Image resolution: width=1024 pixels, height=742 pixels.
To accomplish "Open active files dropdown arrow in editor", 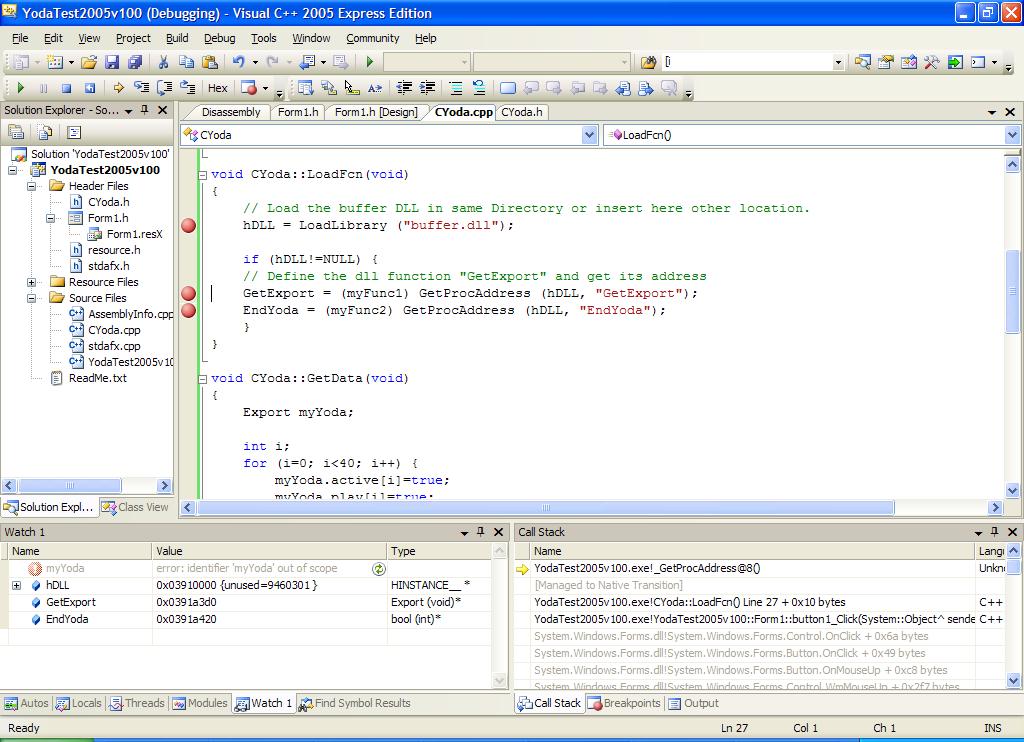I will [x=992, y=112].
